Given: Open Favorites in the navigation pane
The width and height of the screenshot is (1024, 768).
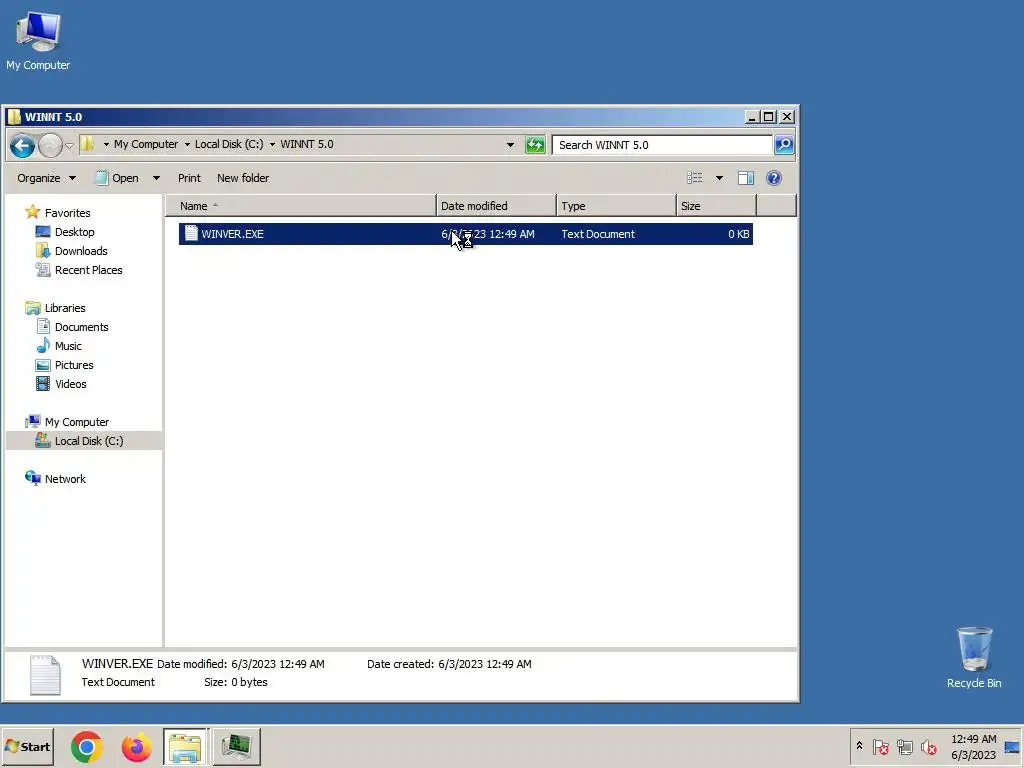Looking at the screenshot, I should [67, 213].
